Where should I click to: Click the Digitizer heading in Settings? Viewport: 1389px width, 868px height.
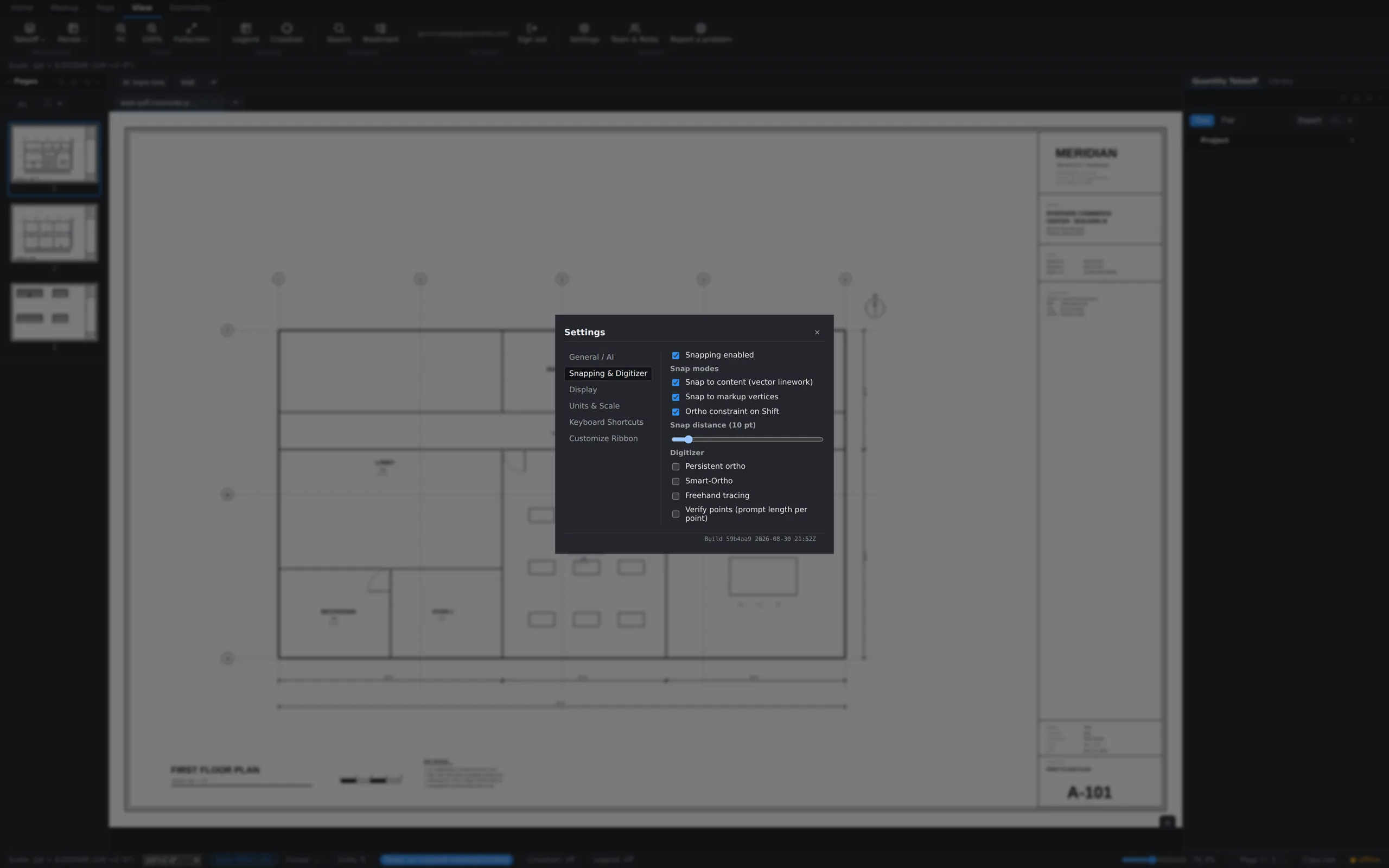click(x=686, y=453)
